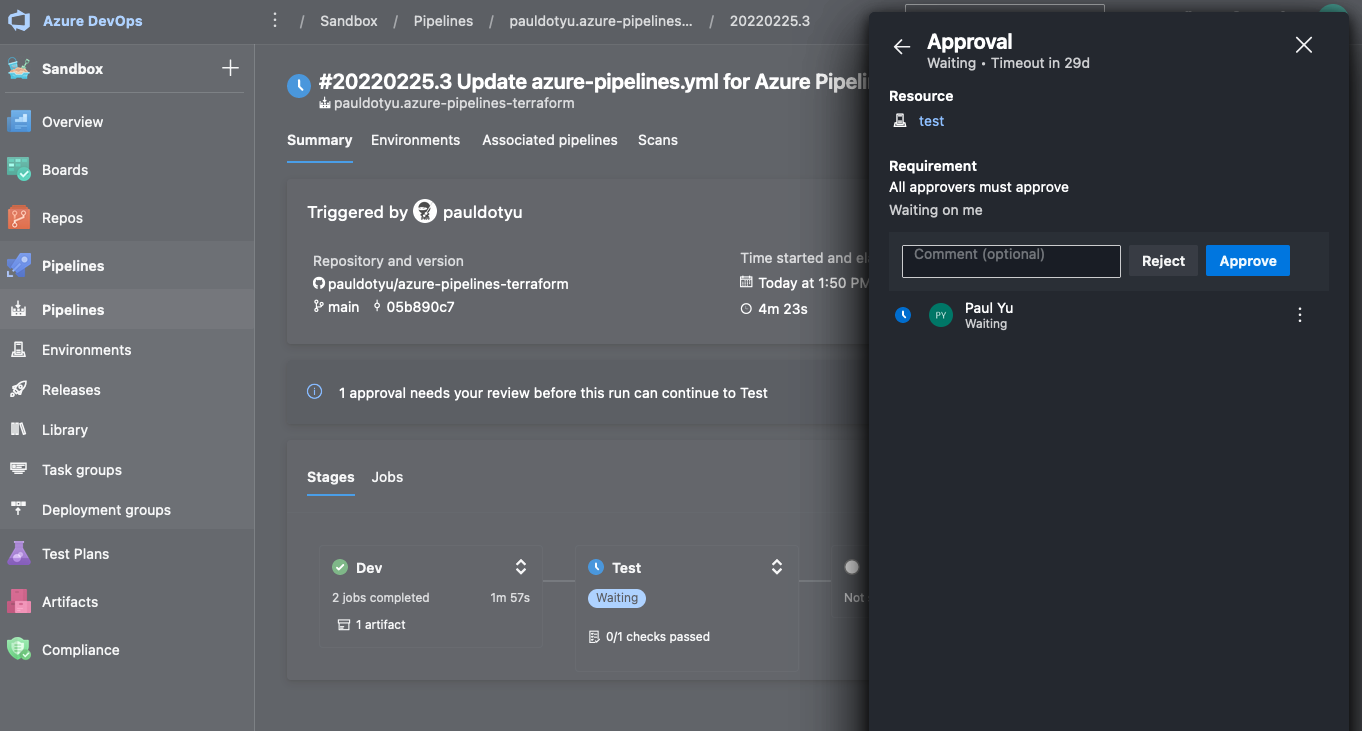Image resolution: width=1362 pixels, height=731 pixels.
Task: Open Artifacts from the sidebar
Action: (70, 602)
